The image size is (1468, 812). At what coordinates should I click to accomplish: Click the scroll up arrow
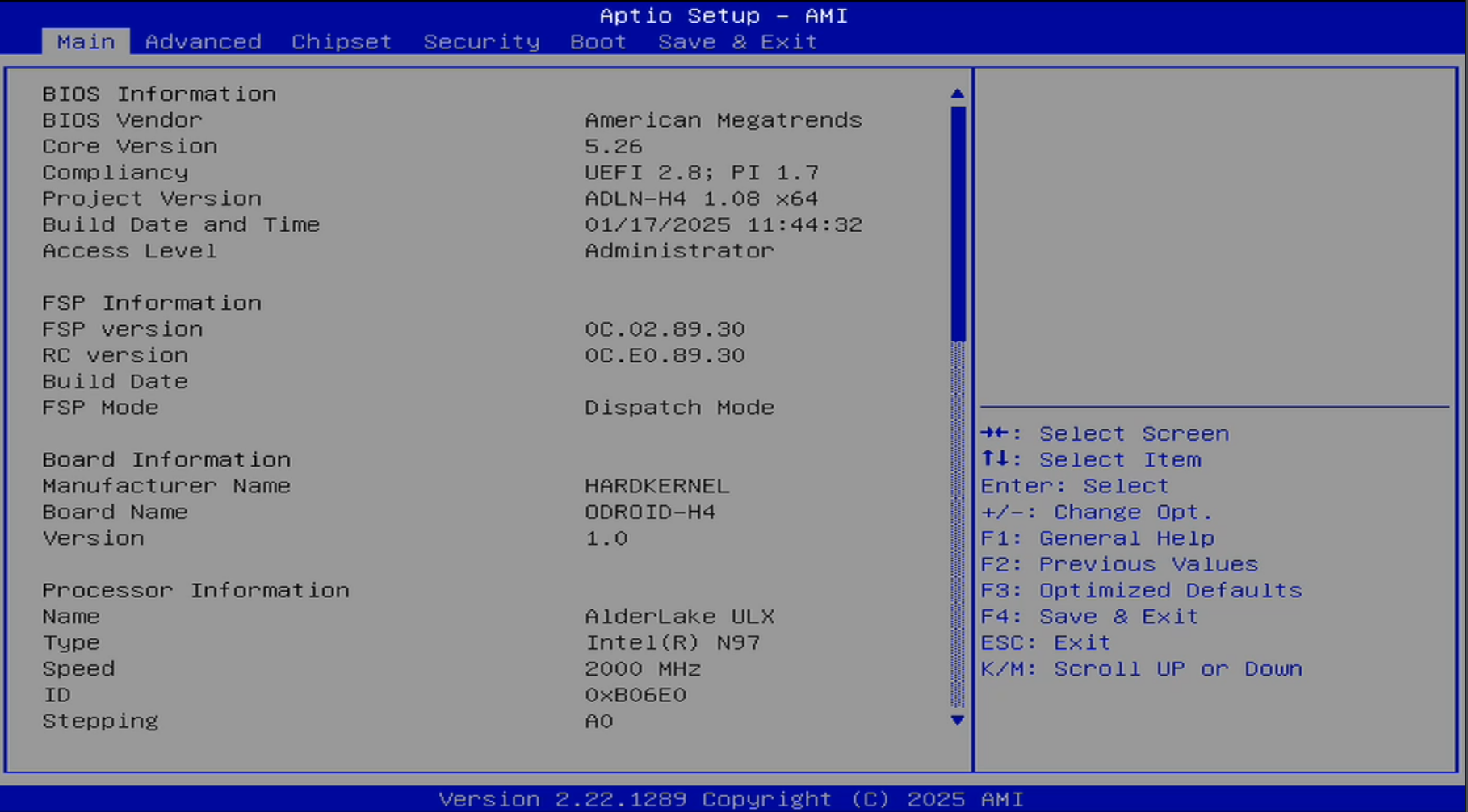[957, 94]
